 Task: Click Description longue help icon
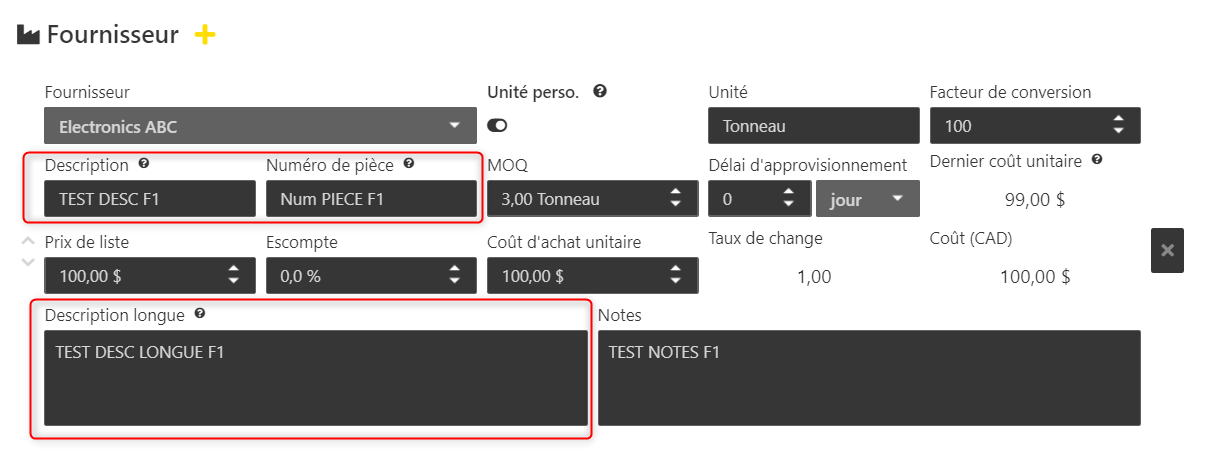tap(200, 314)
